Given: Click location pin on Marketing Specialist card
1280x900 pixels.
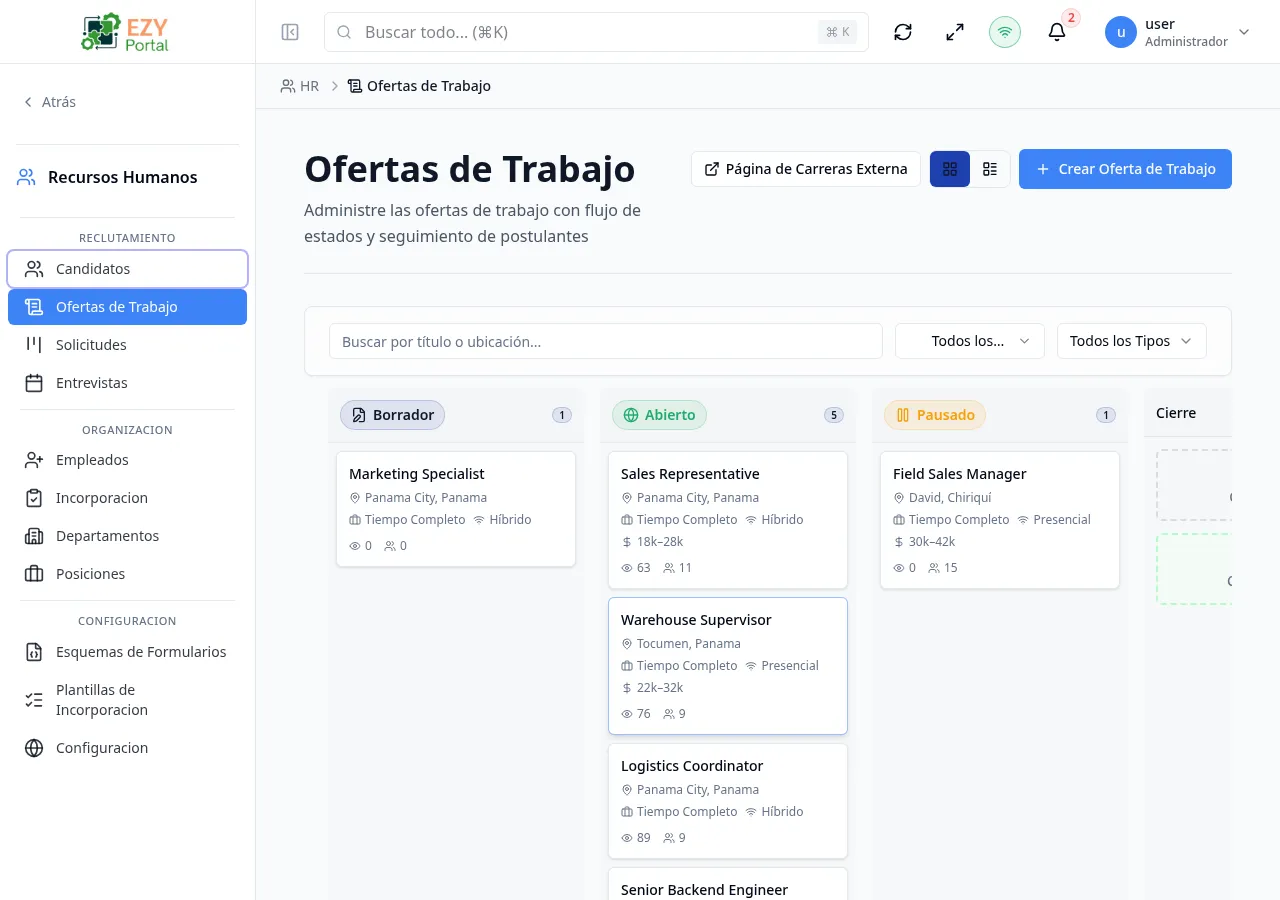Looking at the screenshot, I should (x=355, y=498).
